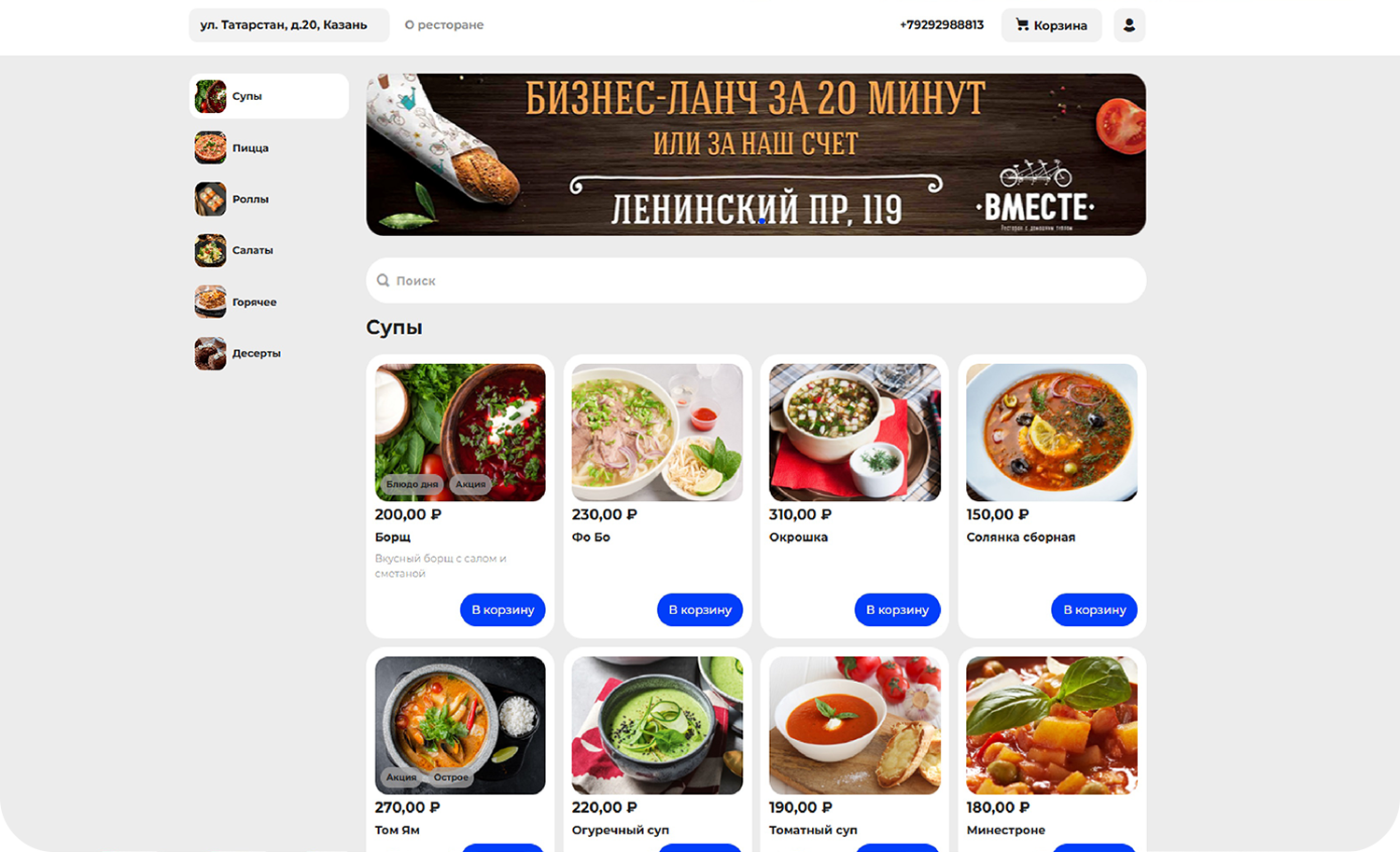
Task: Add Борщ to the cart
Action: point(502,609)
